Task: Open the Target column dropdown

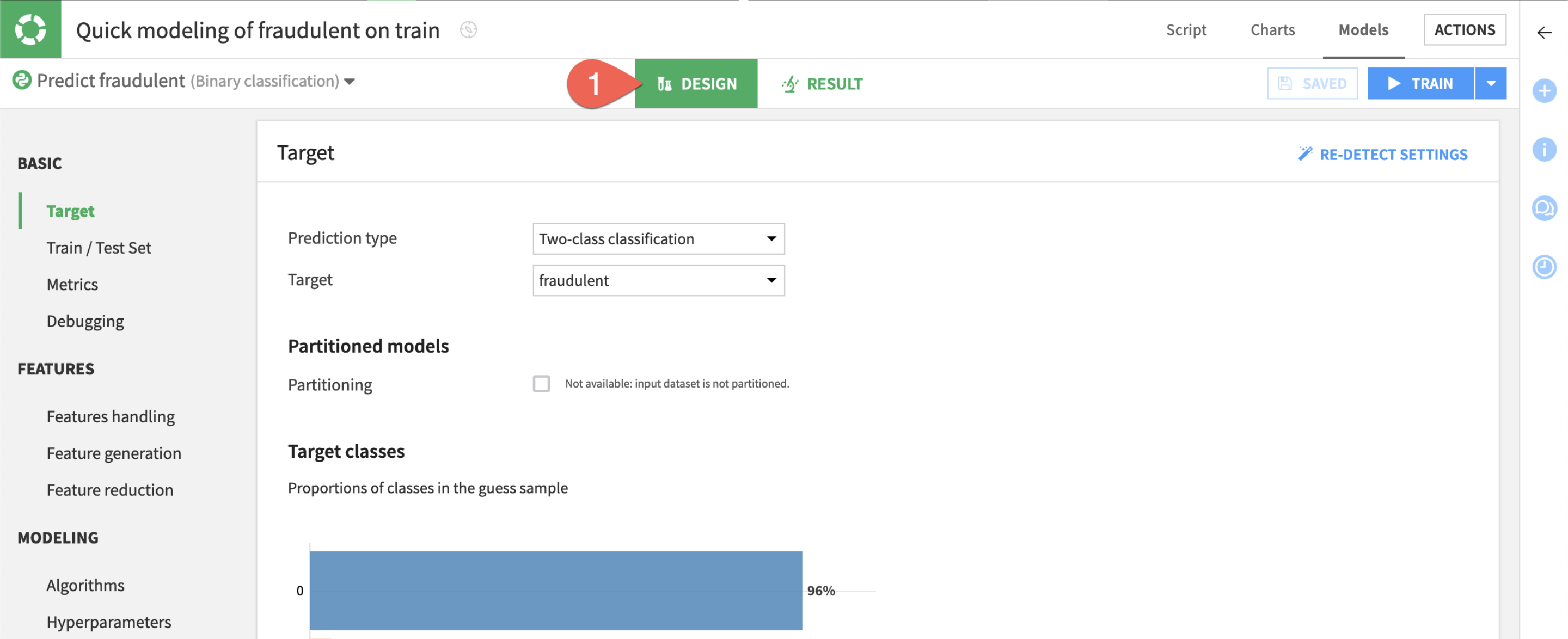Action: tap(658, 280)
